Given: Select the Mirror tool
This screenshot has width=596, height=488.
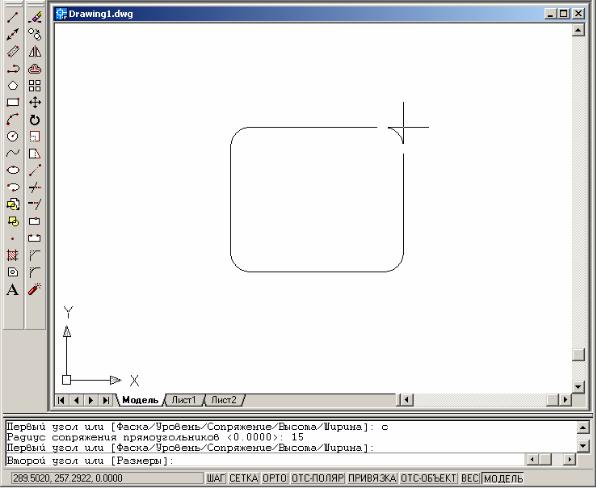Looking at the screenshot, I should (x=35, y=51).
